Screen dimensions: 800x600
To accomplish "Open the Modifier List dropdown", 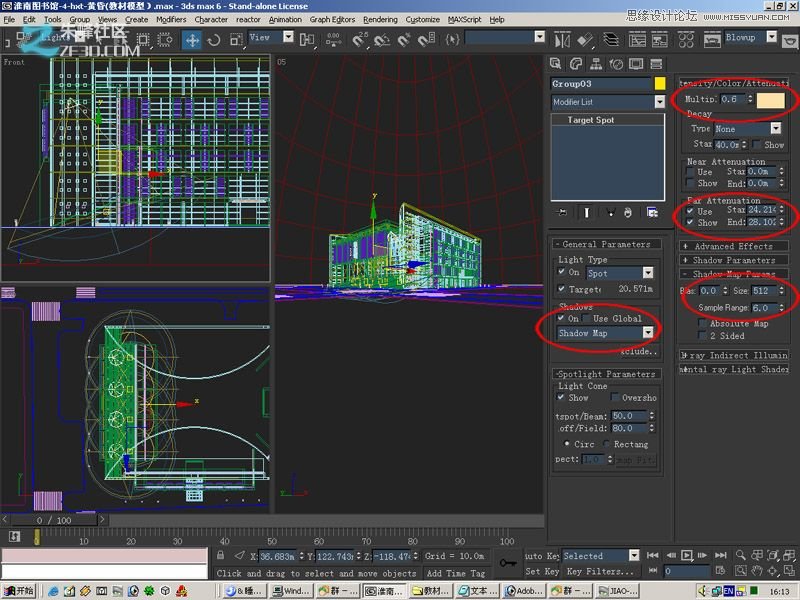I will [658, 102].
